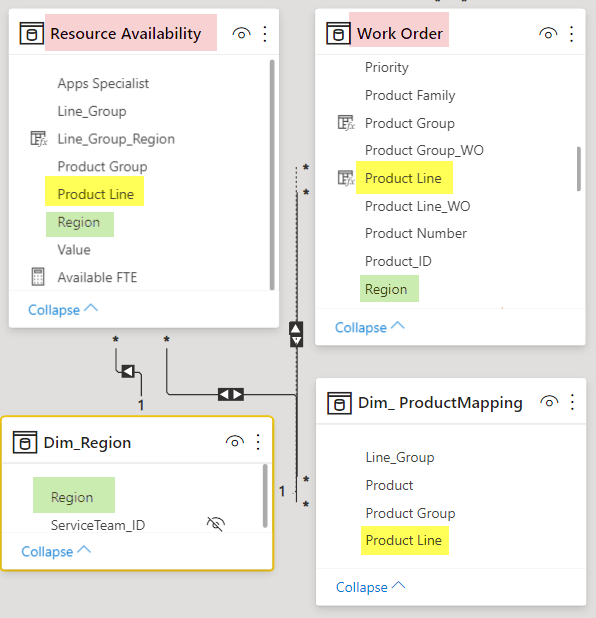Toggle visibility eye of Resource Availability table
The height and width of the screenshot is (618, 596).
(241, 34)
